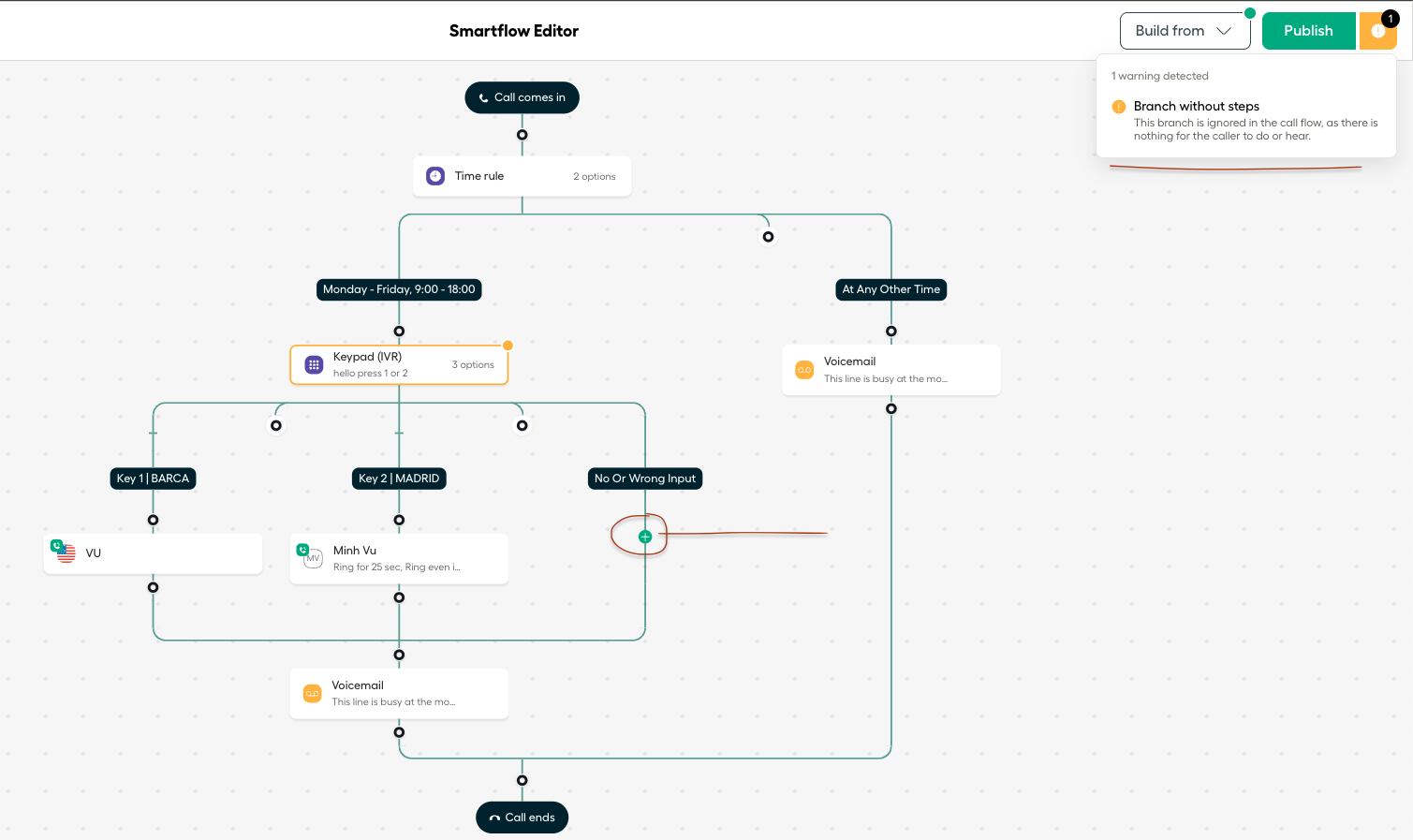Click connector dot below VU card

pos(153,587)
